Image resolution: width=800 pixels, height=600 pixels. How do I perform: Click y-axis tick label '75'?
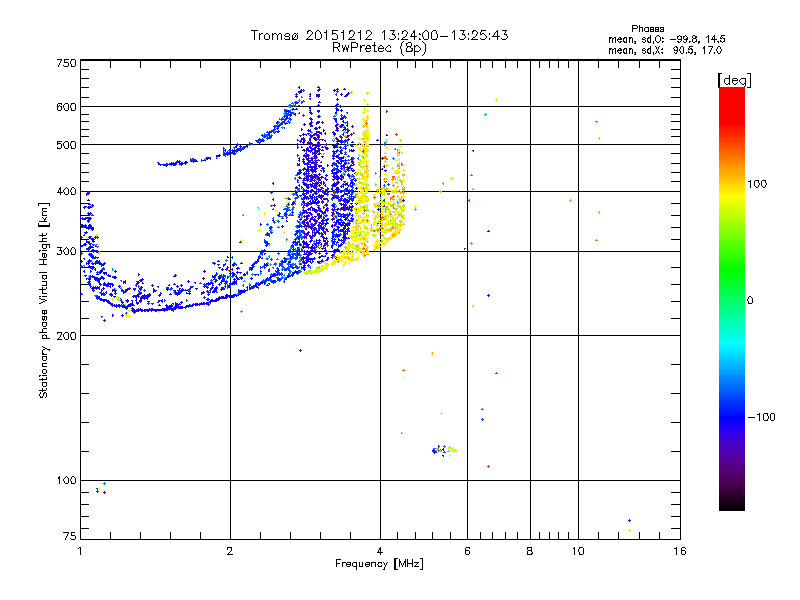70,536
